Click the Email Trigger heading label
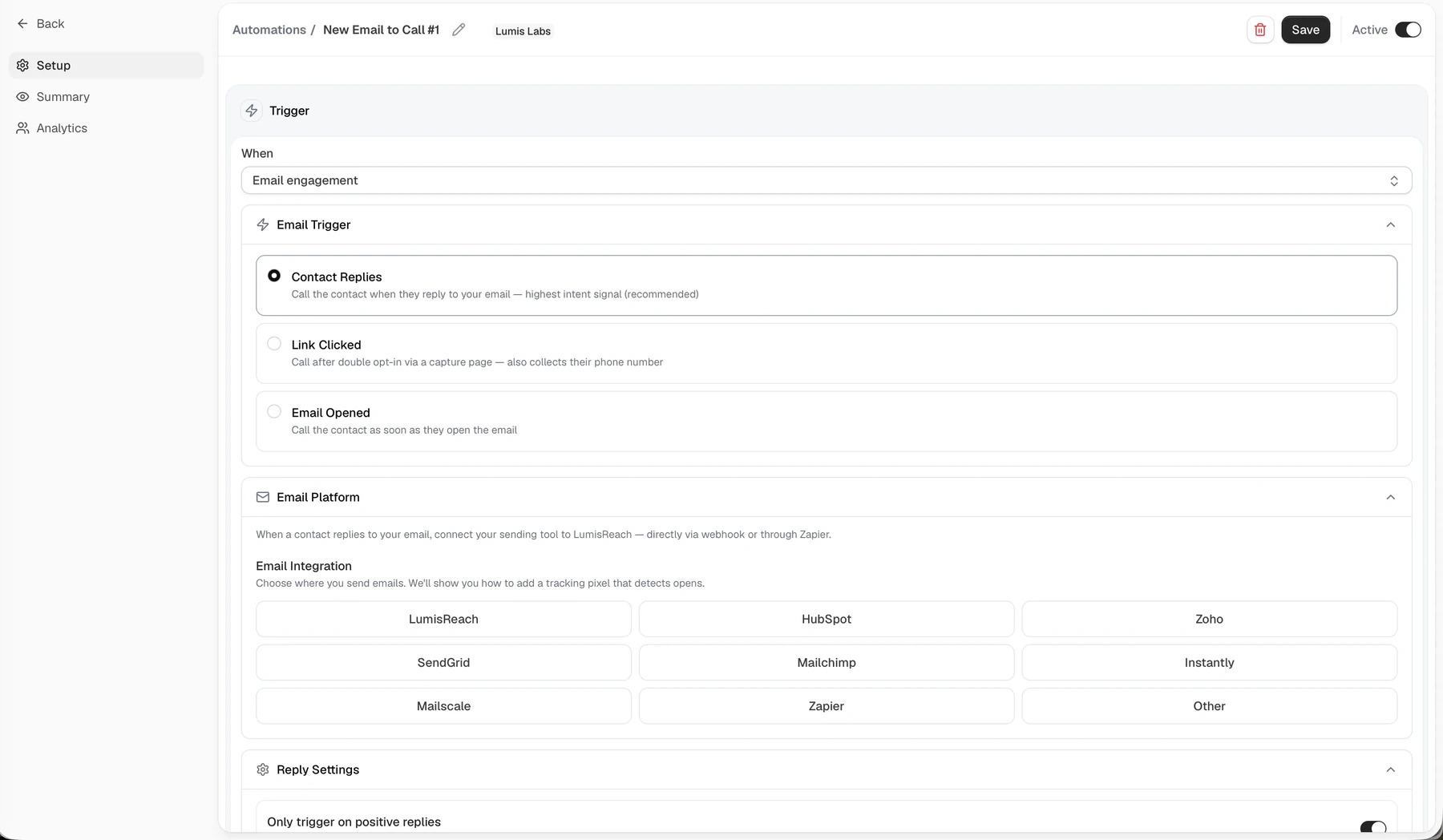The height and width of the screenshot is (840, 1443). tap(313, 224)
